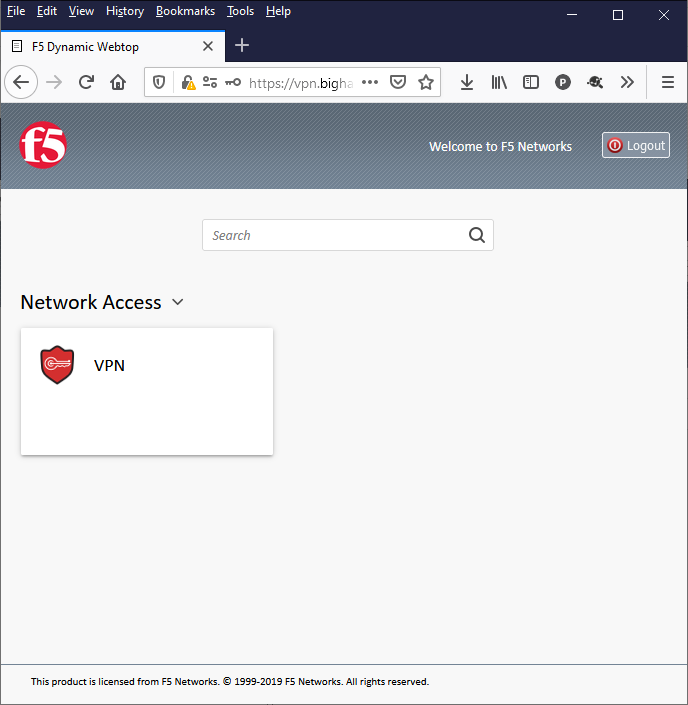Viewport: 688px width, 705px height.
Task: Click the search magnifier icon
Action: pos(477,235)
